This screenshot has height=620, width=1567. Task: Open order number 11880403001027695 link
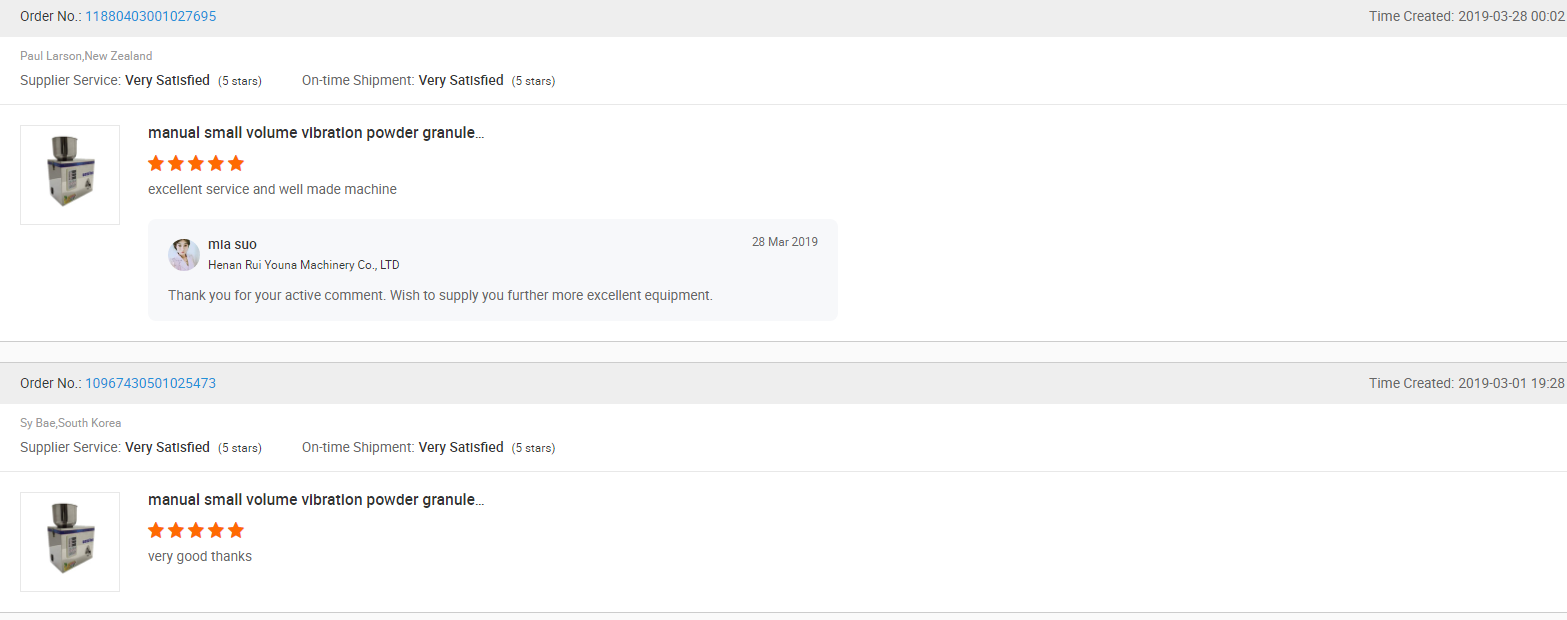click(x=150, y=16)
